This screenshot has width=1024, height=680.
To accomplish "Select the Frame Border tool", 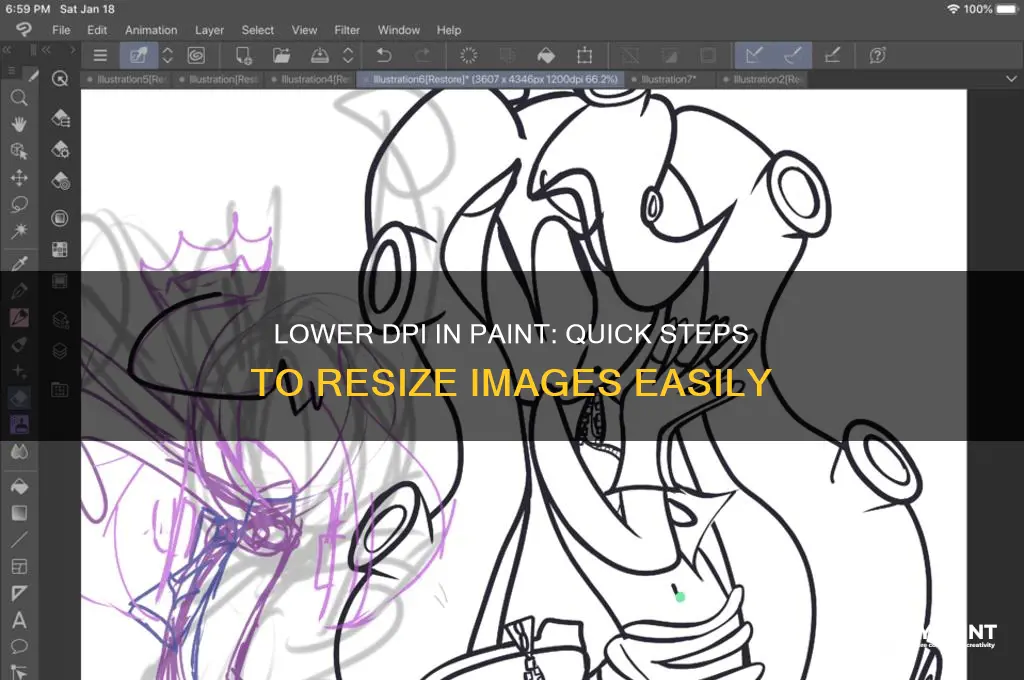I will [x=19, y=566].
